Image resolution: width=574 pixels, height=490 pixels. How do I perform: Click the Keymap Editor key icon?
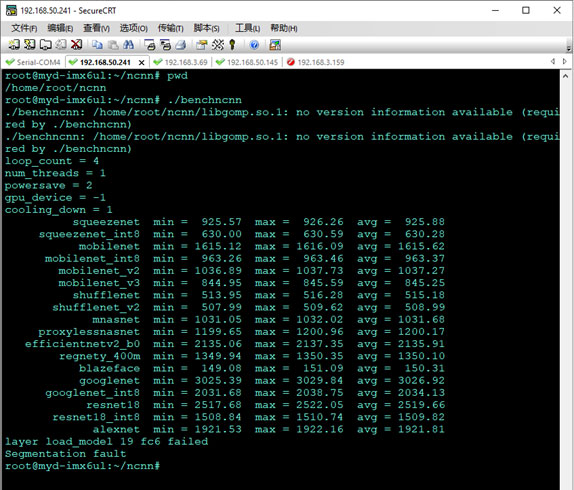(232, 45)
